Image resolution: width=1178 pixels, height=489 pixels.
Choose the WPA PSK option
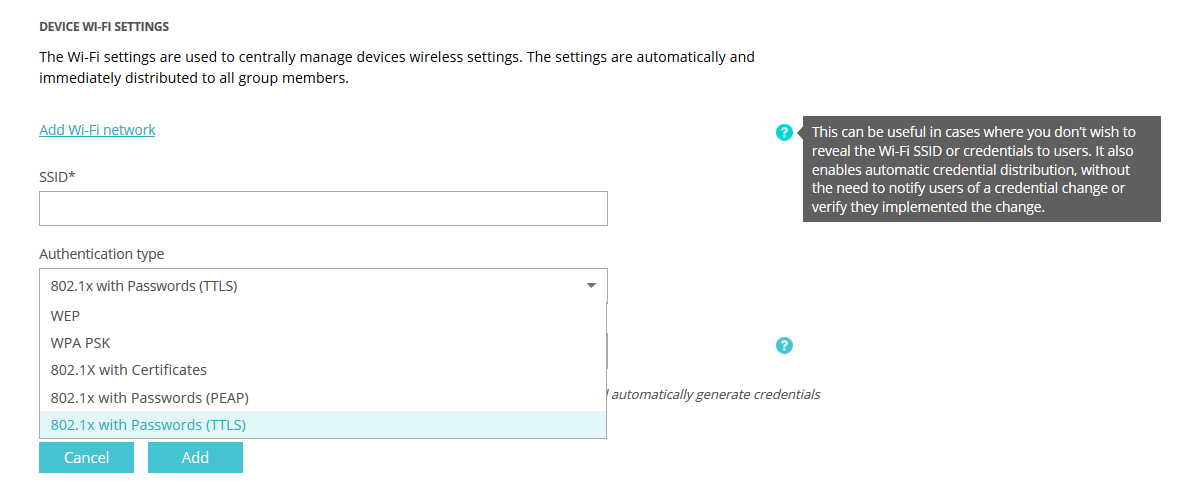click(x=81, y=342)
